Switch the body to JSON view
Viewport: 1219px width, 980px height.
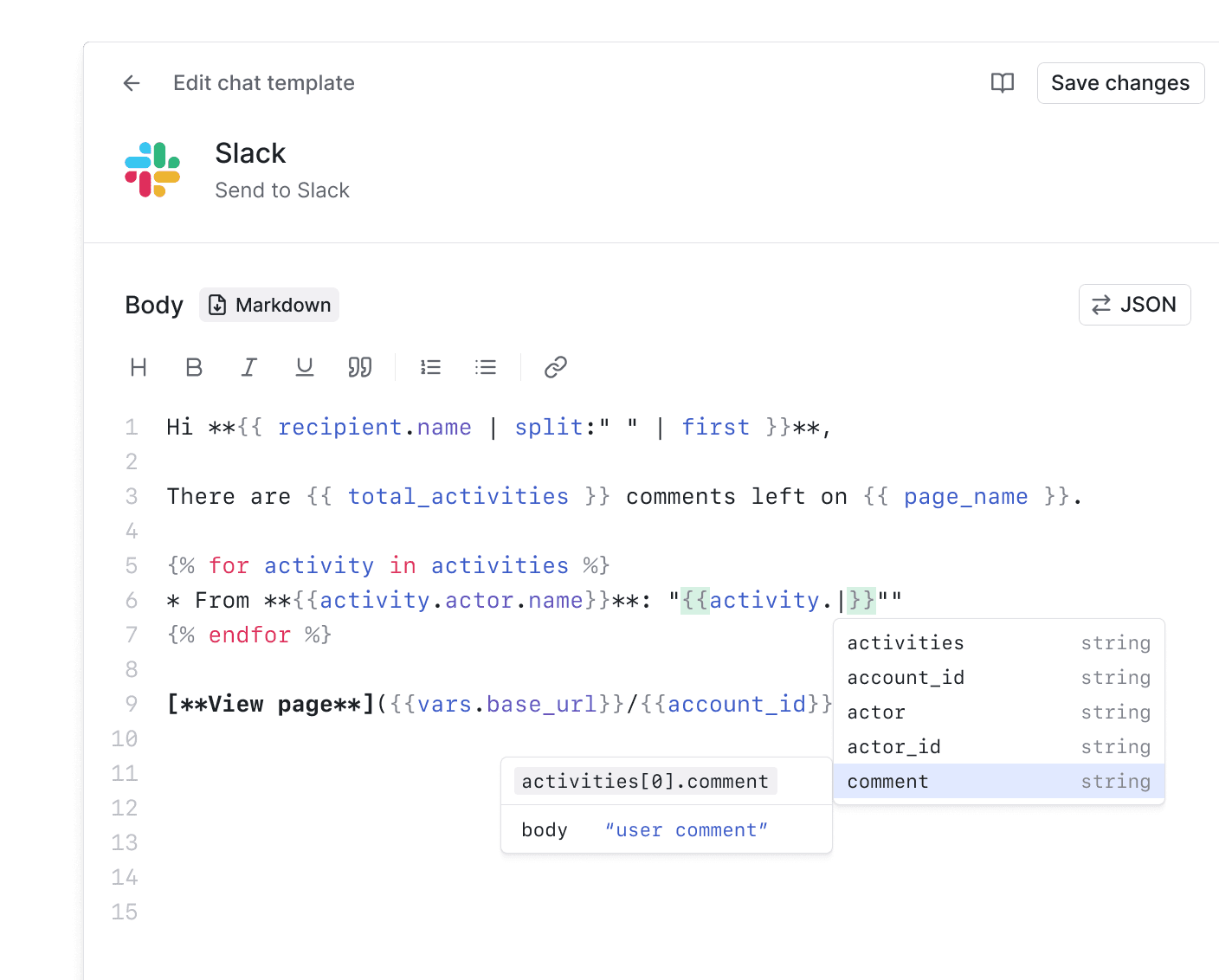(x=1134, y=304)
